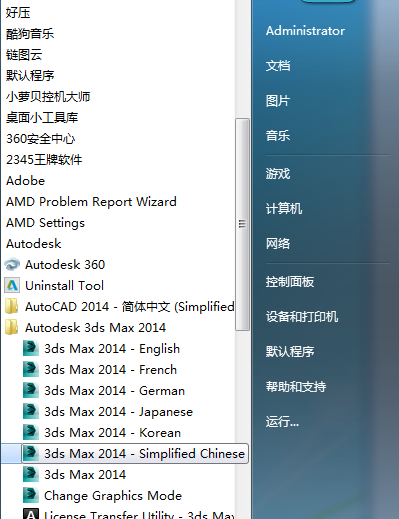Click 3ds Max 2014 English icon
This screenshot has width=399, height=519.
(31, 349)
